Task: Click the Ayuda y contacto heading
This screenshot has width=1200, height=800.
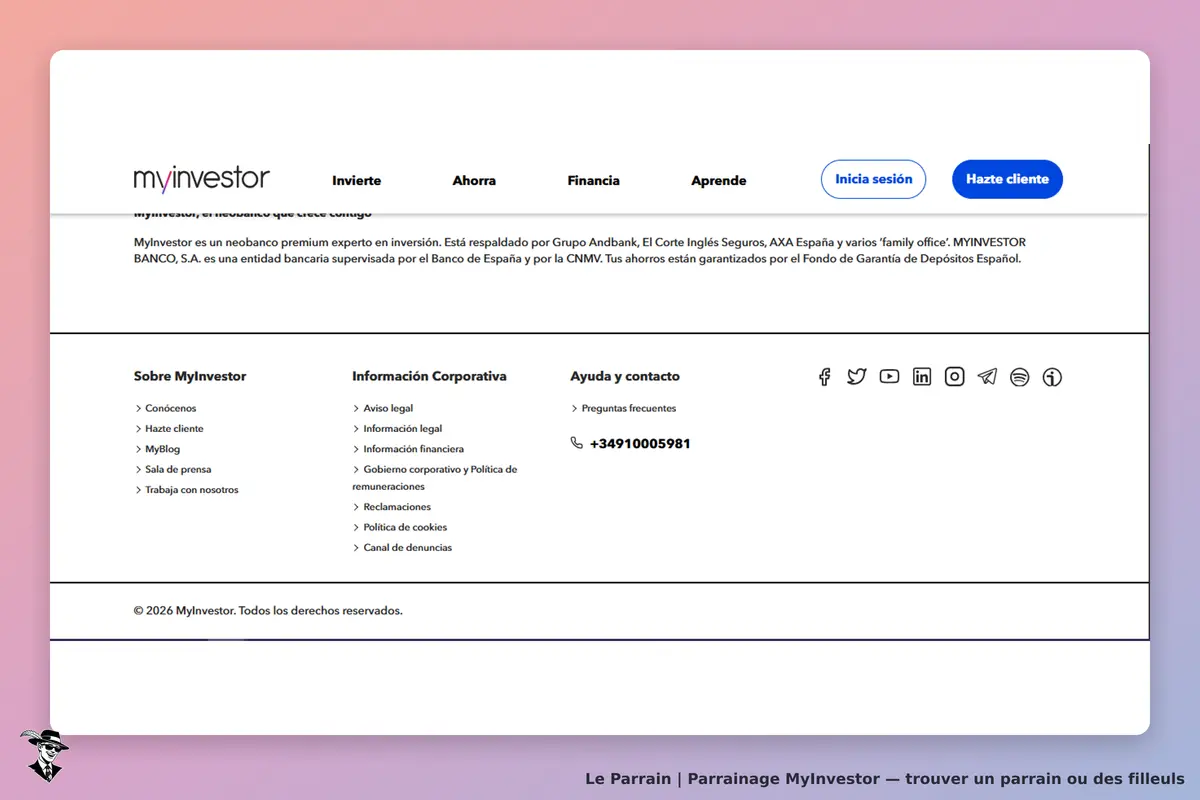Action: pyautogui.click(x=625, y=376)
